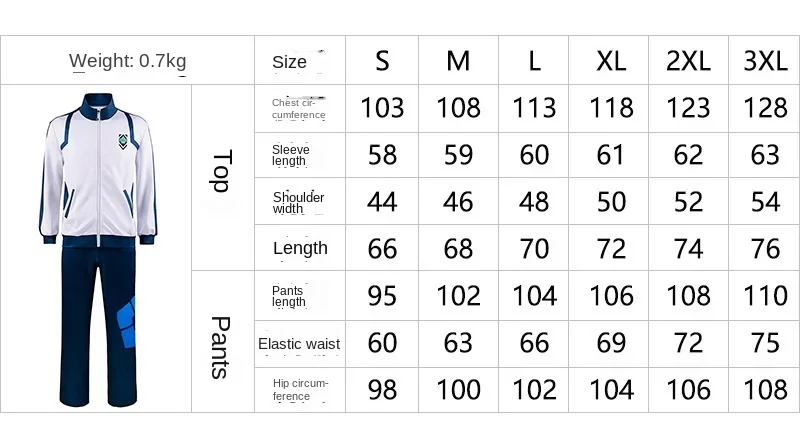Click the Weight: 0.7kg label
The image size is (800, 445).
[x=128, y=61]
